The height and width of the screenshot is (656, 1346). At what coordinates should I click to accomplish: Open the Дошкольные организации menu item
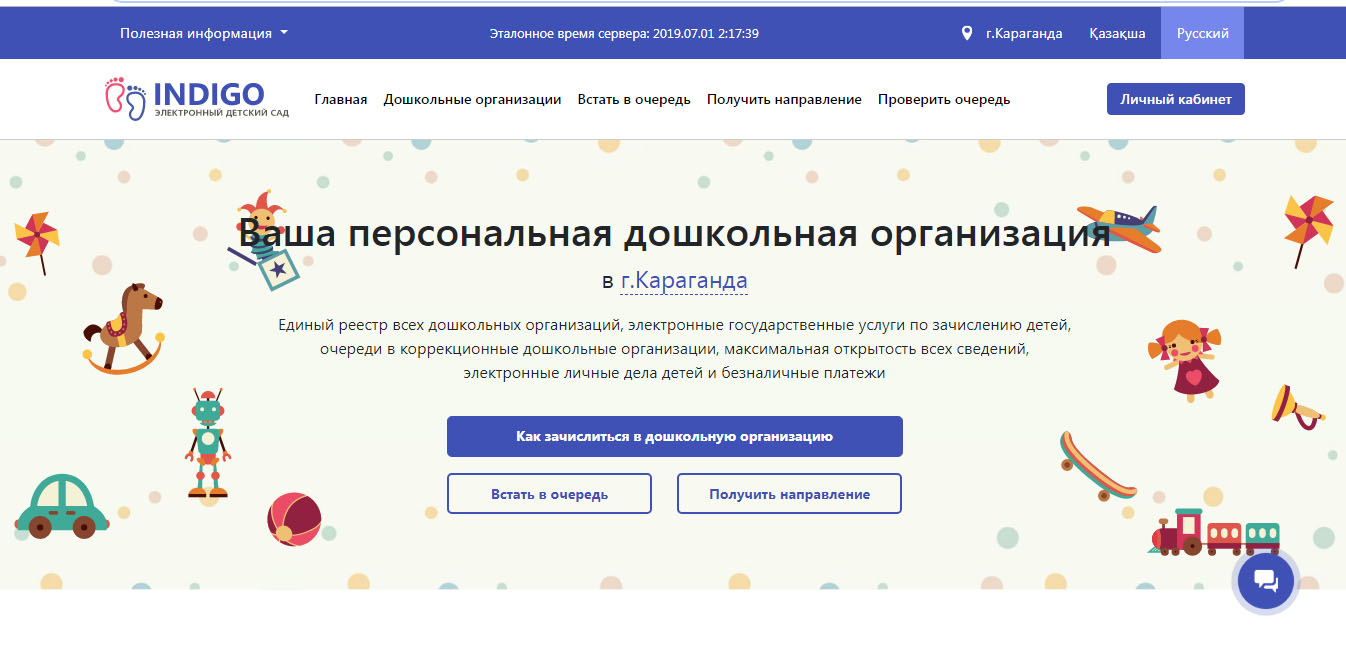tap(472, 99)
